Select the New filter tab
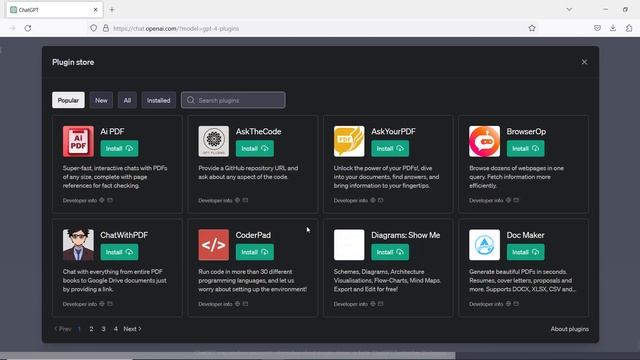640x360 pixels. click(x=101, y=100)
